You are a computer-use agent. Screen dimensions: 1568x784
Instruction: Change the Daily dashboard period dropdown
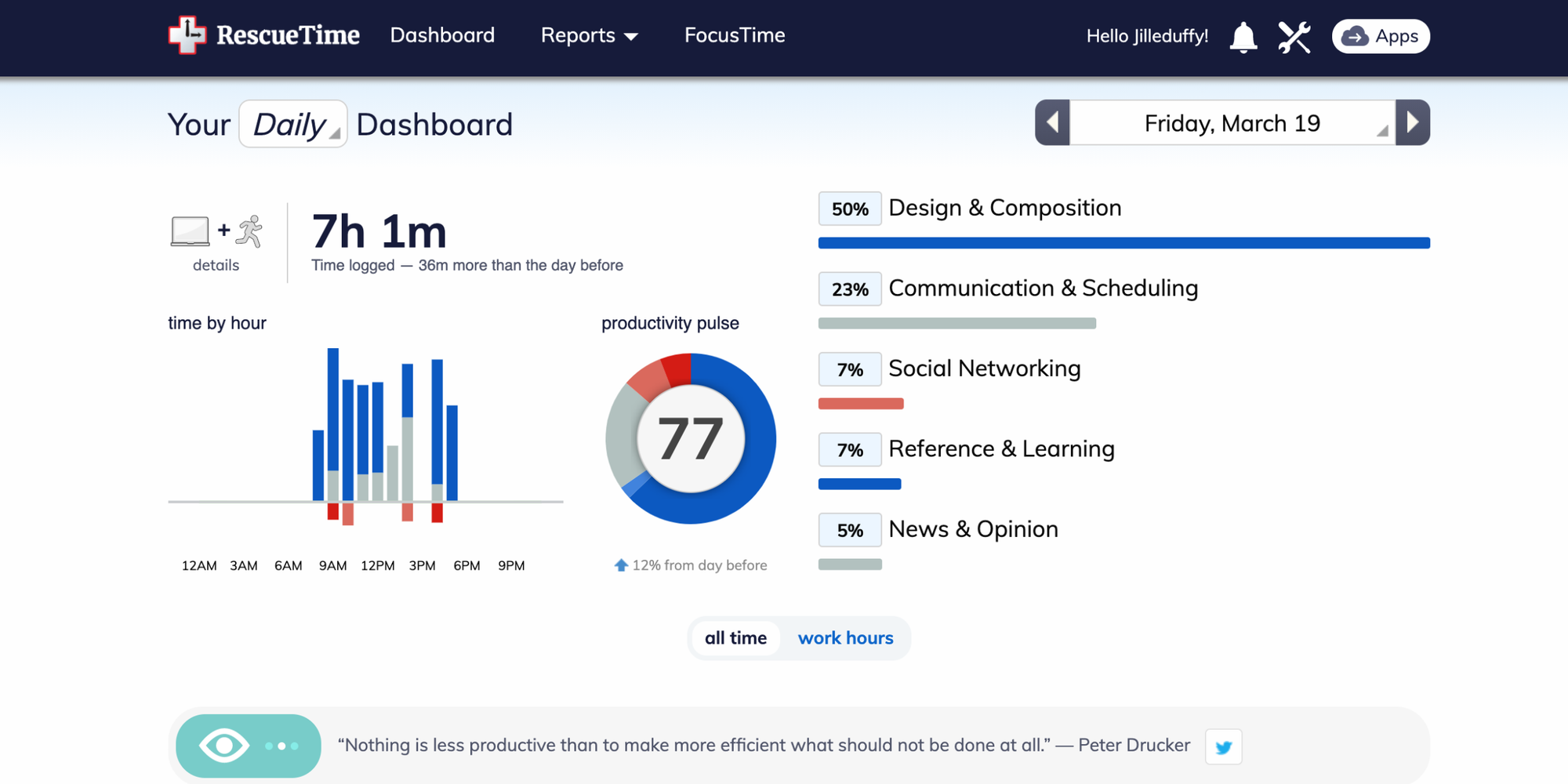click(292, 124)
